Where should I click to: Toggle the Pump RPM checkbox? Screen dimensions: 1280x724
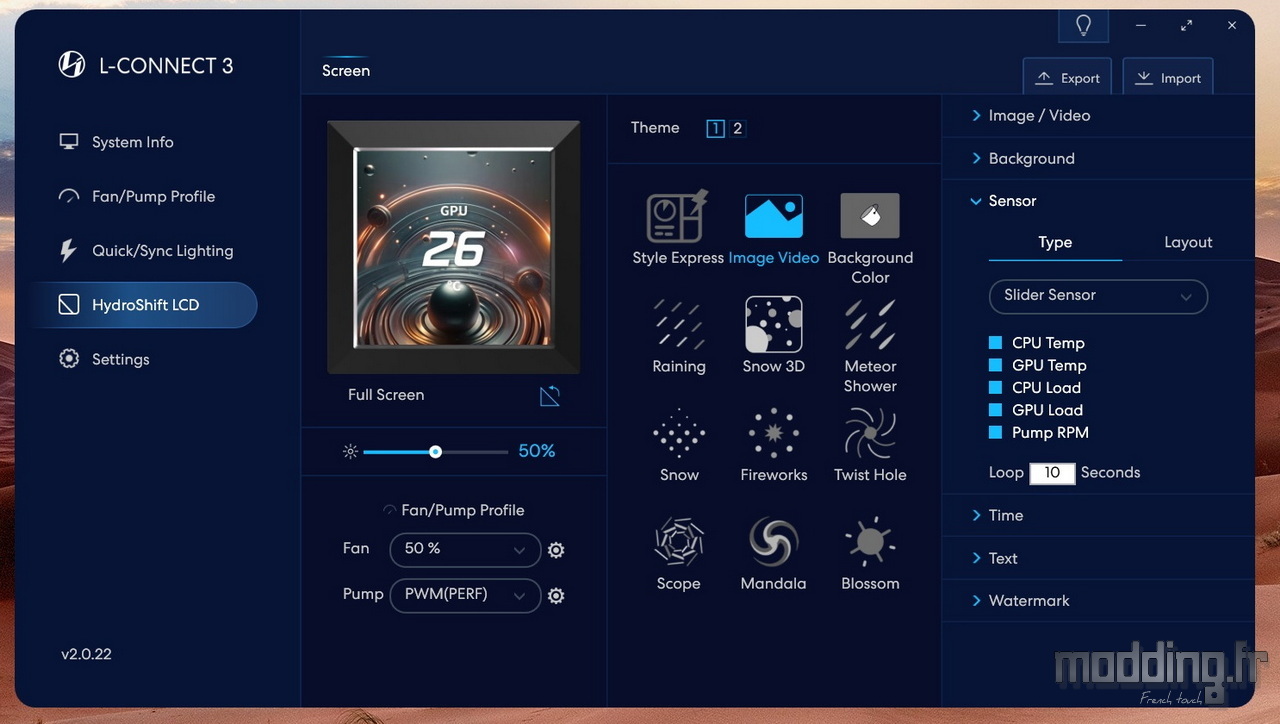995,433
